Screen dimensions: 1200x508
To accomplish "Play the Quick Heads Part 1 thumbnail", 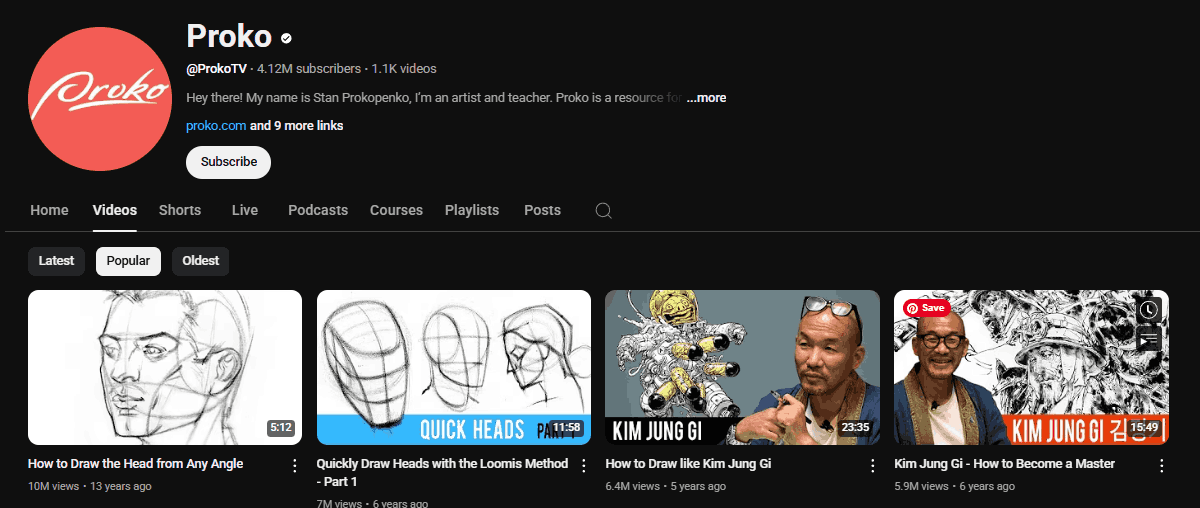I will (454, 367).
